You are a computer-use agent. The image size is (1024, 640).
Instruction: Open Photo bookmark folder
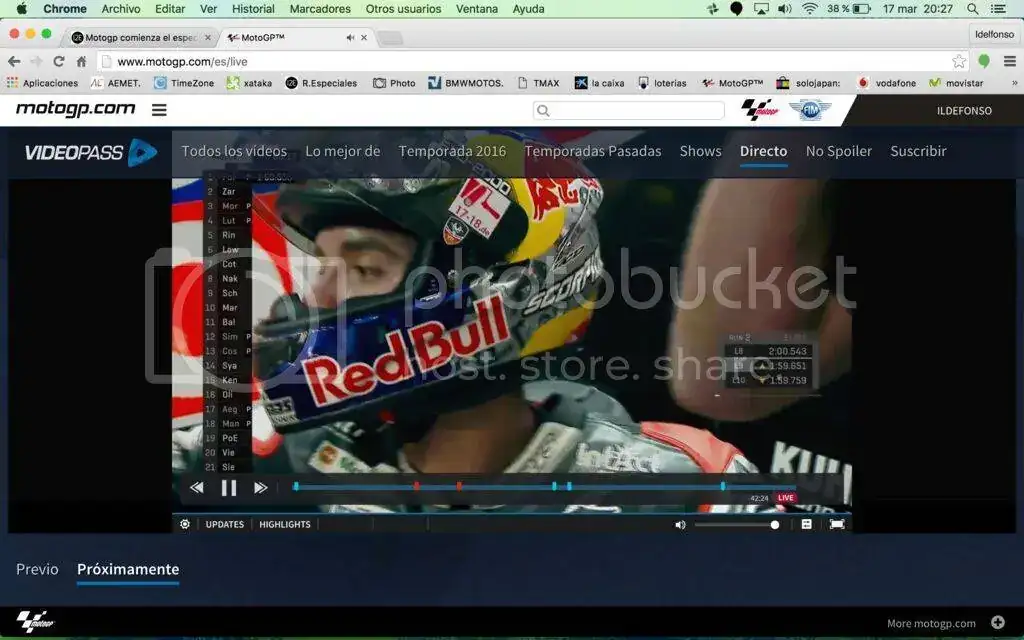394,83
